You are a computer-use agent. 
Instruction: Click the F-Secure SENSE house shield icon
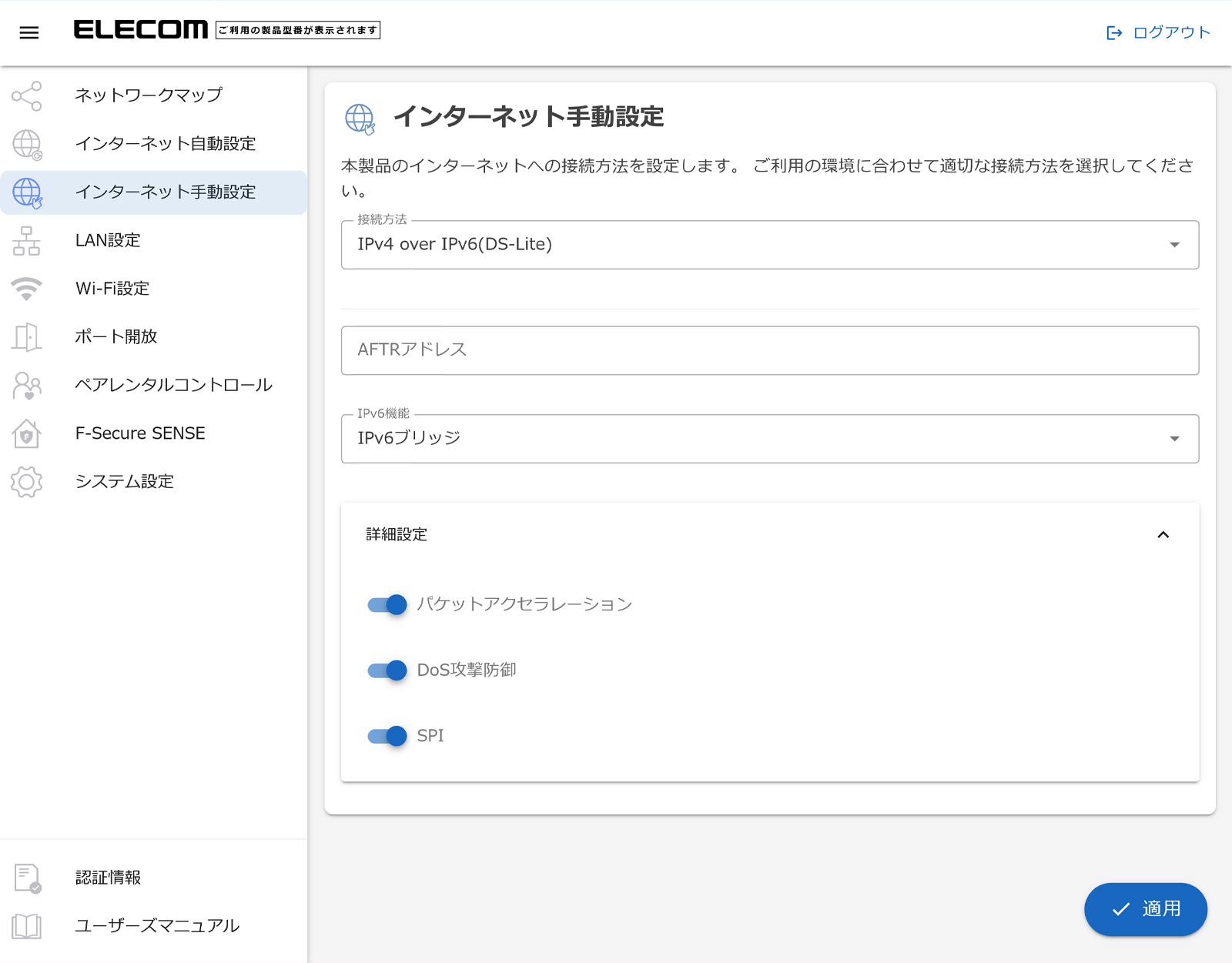[x=27, y=433]
